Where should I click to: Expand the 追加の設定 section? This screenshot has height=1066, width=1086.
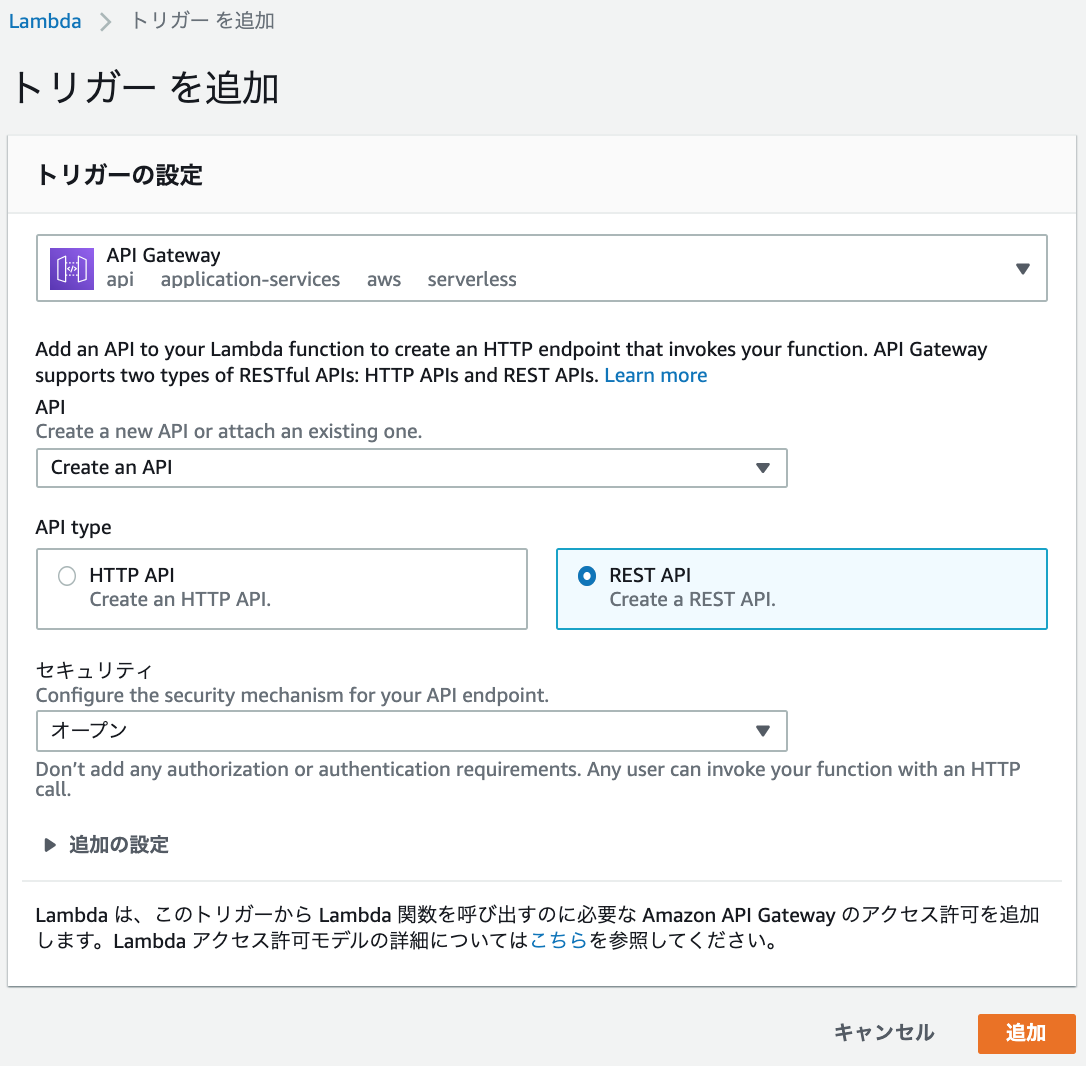coord(120,845)
